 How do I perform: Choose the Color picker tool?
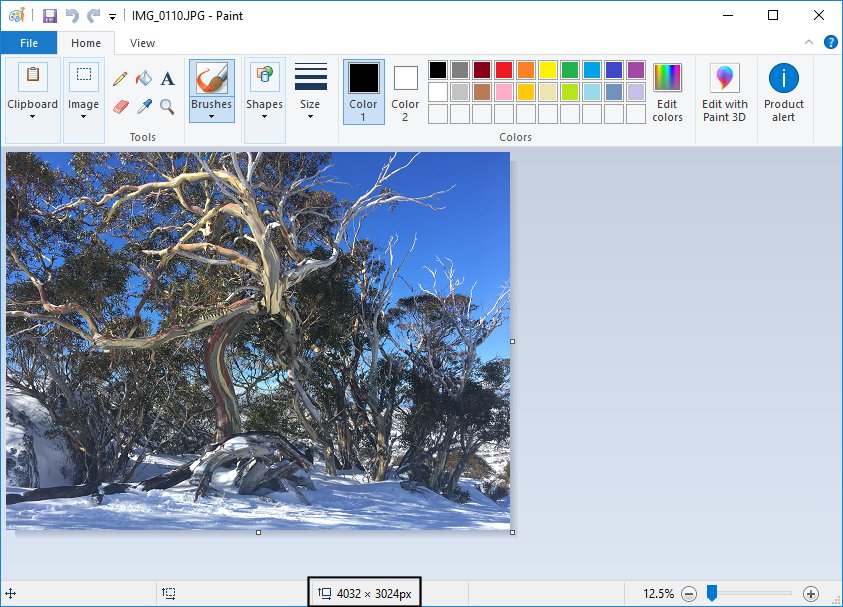(144, 105)
